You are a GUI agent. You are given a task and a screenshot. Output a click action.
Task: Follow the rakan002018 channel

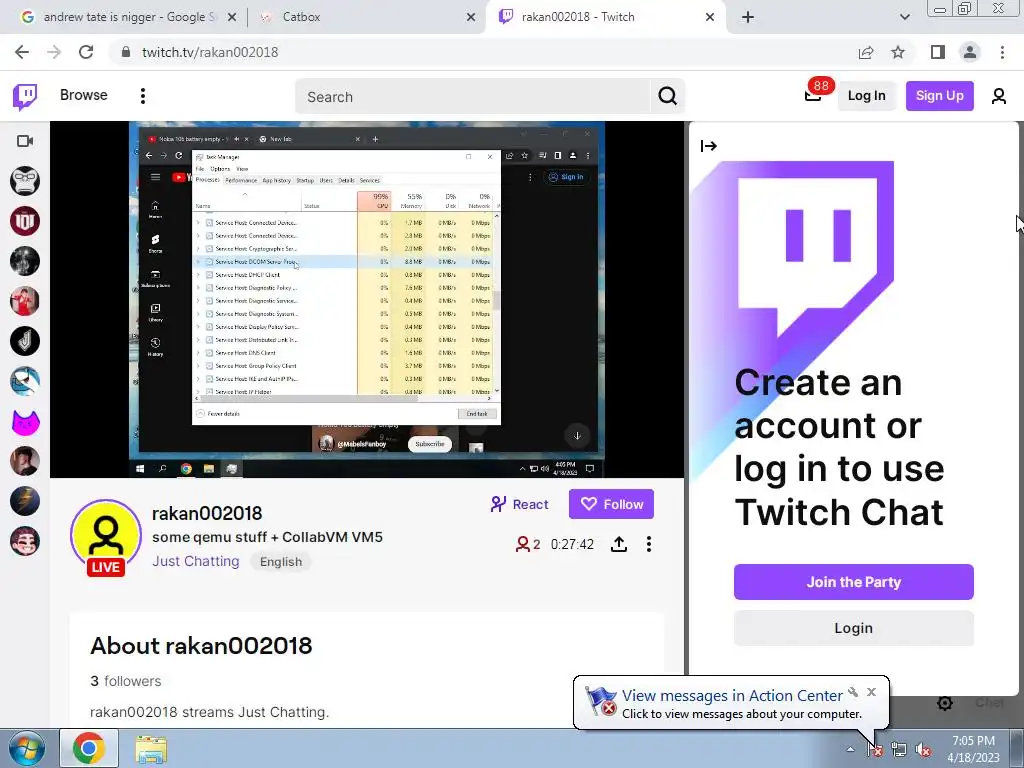tap(611, 504)
